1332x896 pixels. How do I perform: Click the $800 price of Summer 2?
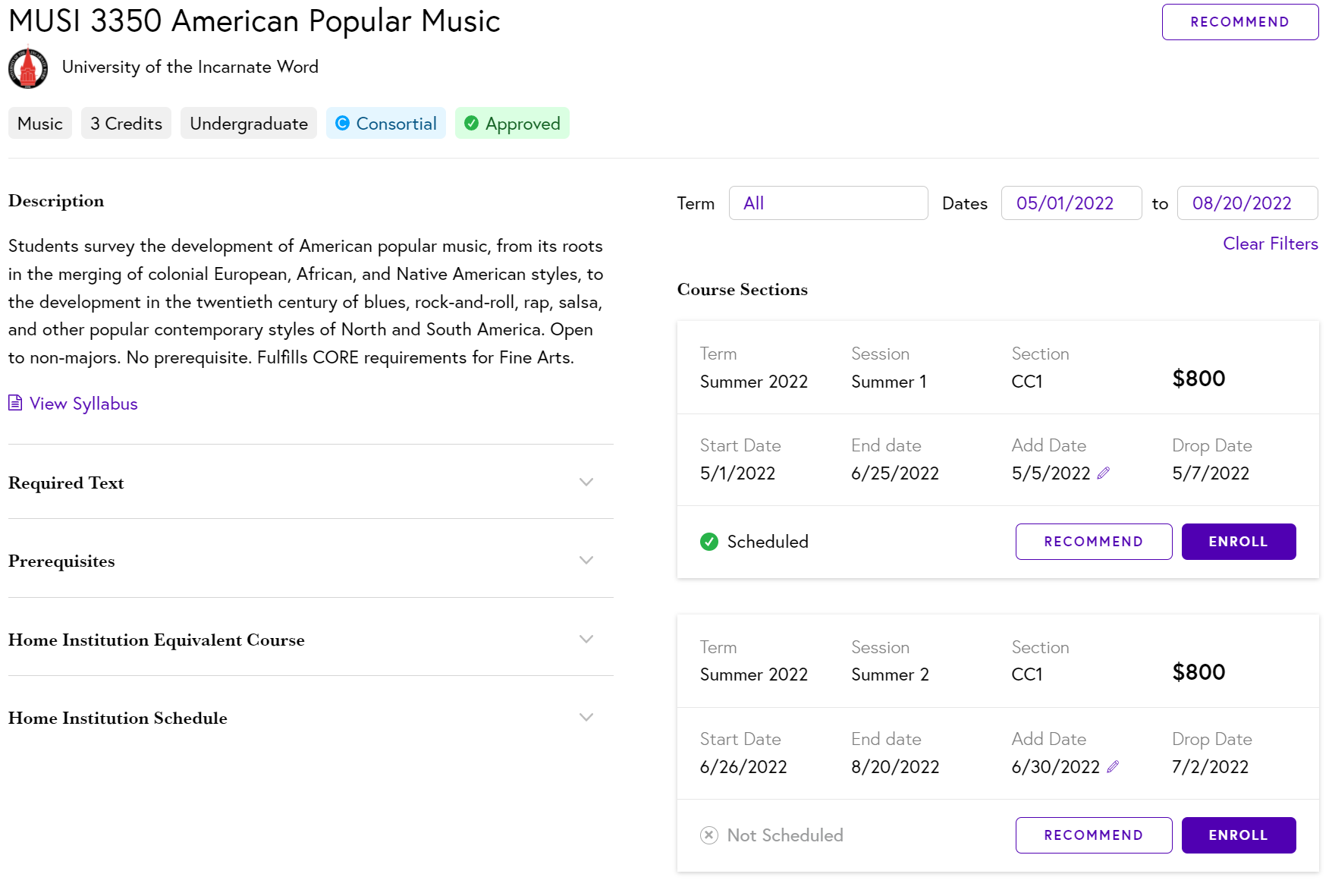(x=1198, y=672)
